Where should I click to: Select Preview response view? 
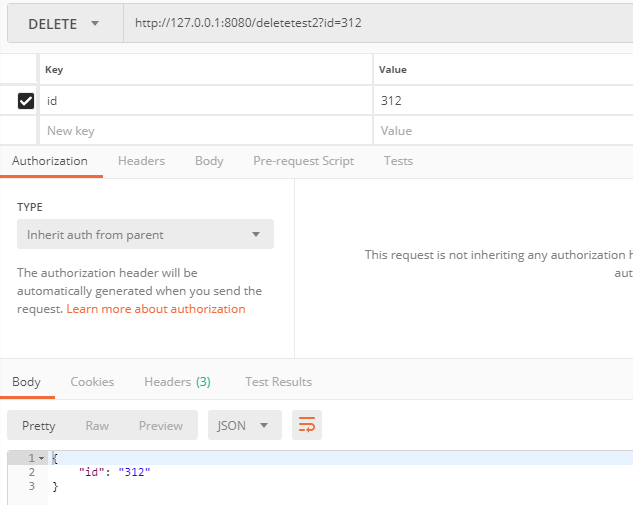(x=161, y=425)
